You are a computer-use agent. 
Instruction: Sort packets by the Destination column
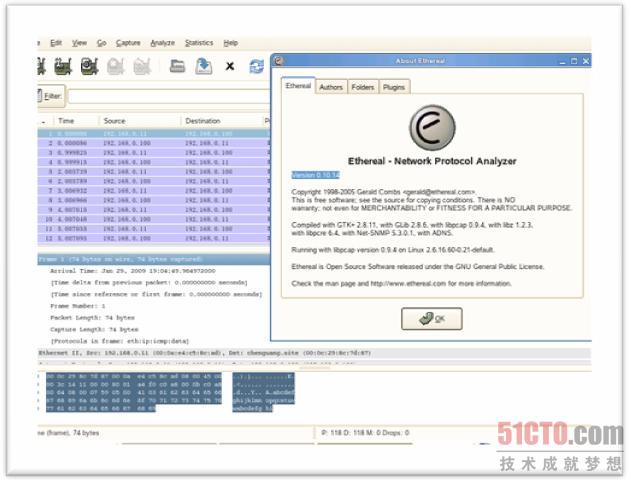(x=222, y=121)
